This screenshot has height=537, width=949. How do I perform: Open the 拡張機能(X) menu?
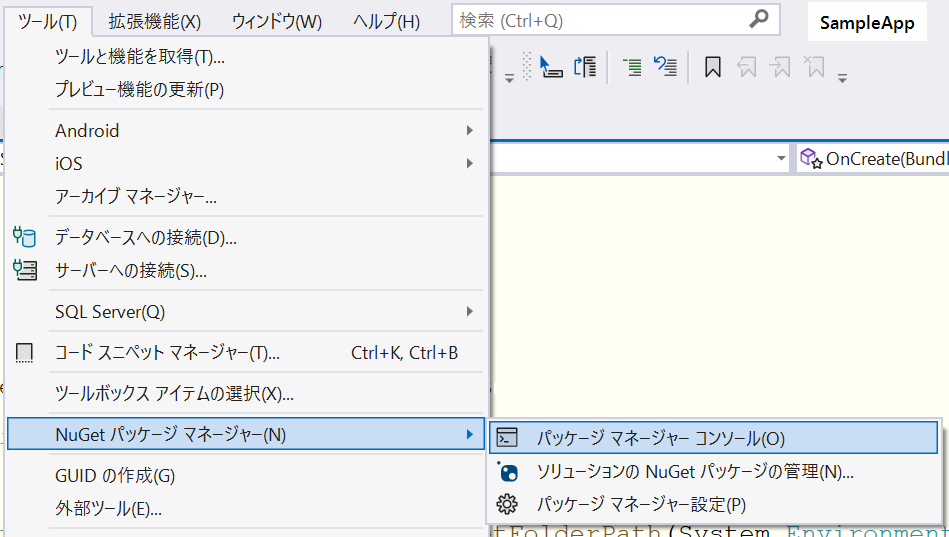pyautogui.click(x=155, y=22)
